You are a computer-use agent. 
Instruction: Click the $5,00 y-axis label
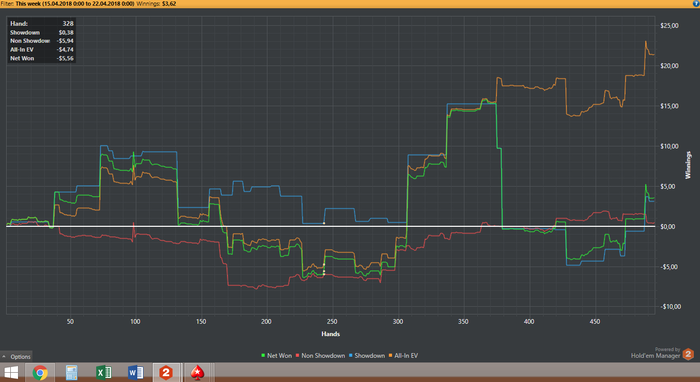pos(669,187)
